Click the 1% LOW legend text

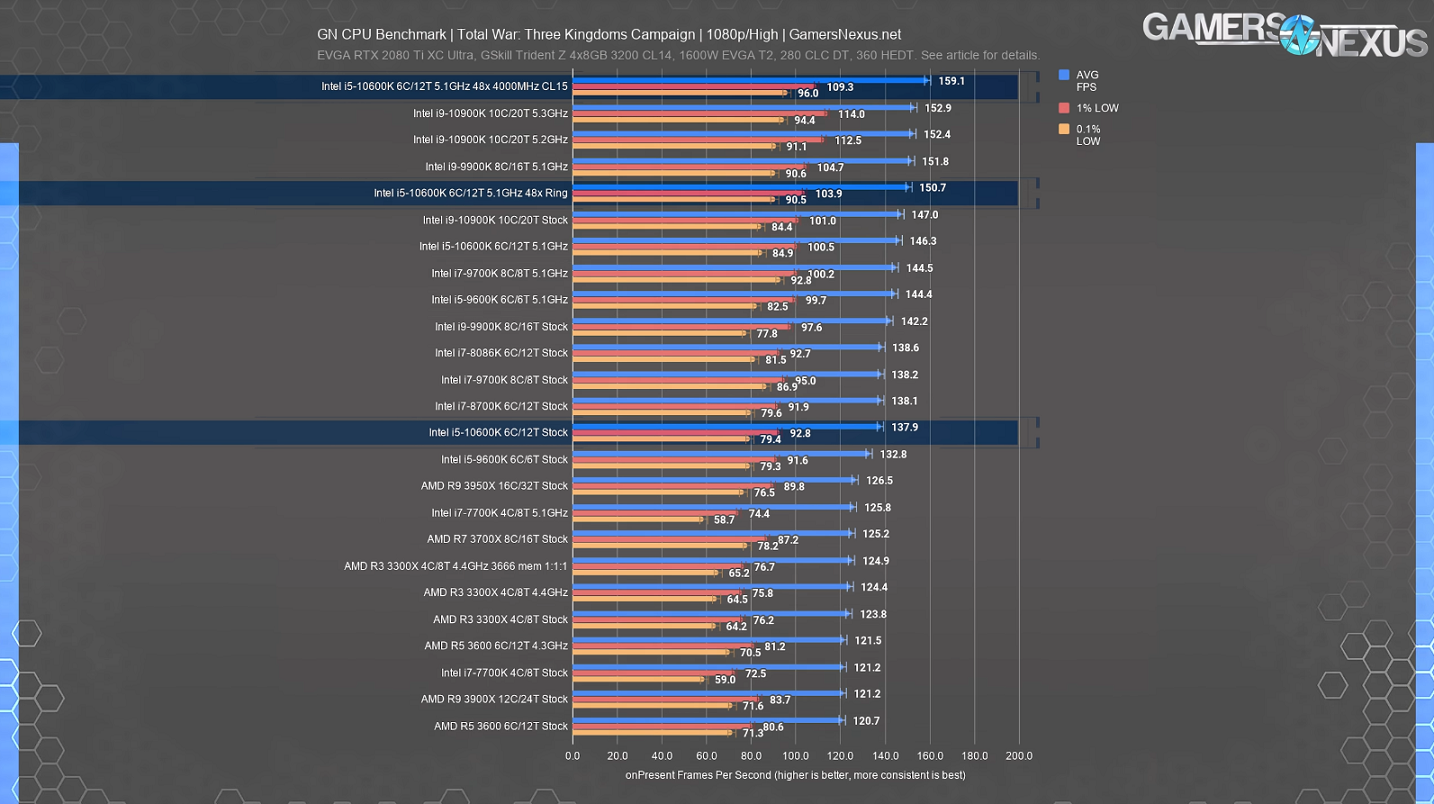pos(1097,108)
